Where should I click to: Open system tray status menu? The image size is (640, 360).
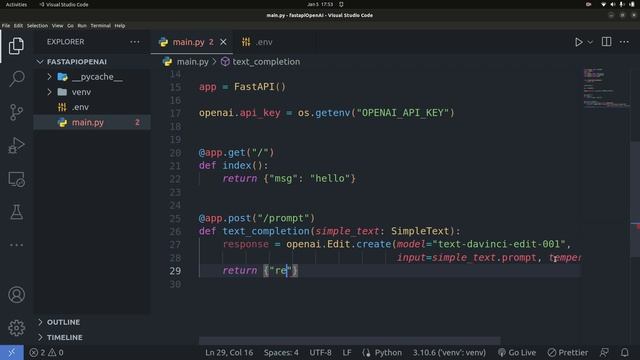(617, 4)
